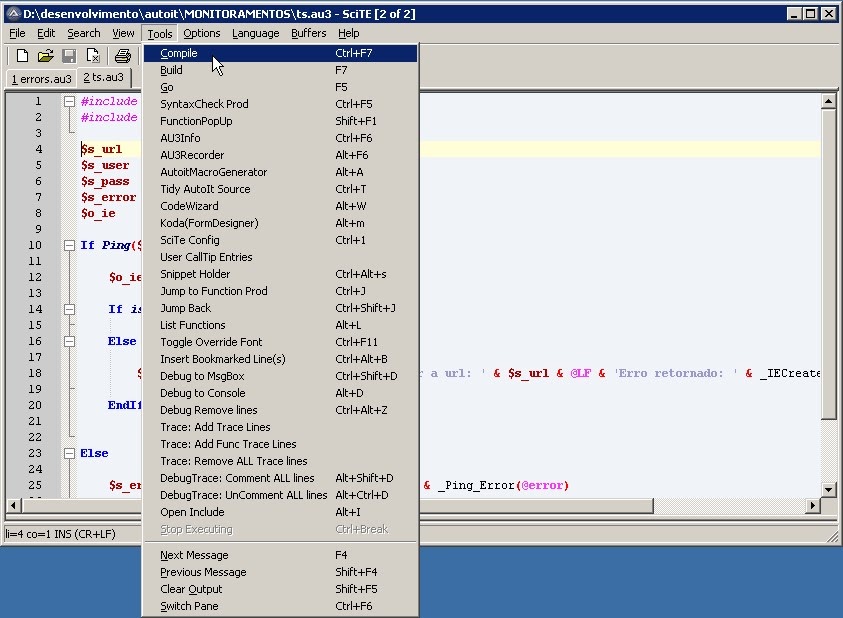Click vertical scrollbar down arrow
843x618 pixels.
click(828, 489)
